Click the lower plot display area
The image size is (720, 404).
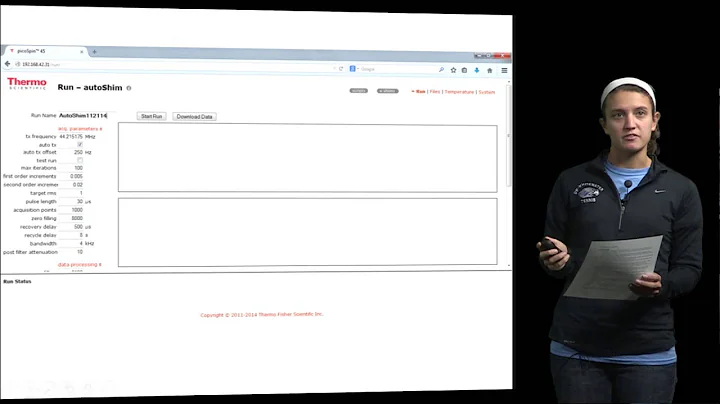pos(308,232)
